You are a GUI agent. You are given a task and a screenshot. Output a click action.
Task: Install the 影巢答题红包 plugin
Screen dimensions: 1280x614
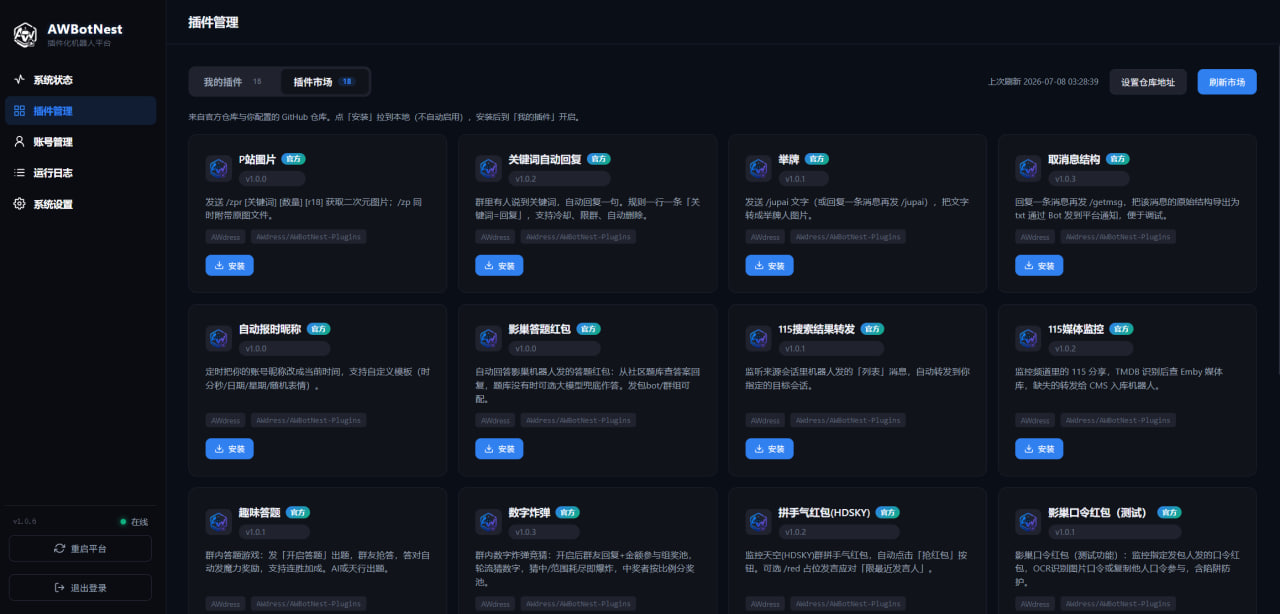point(499,449)
